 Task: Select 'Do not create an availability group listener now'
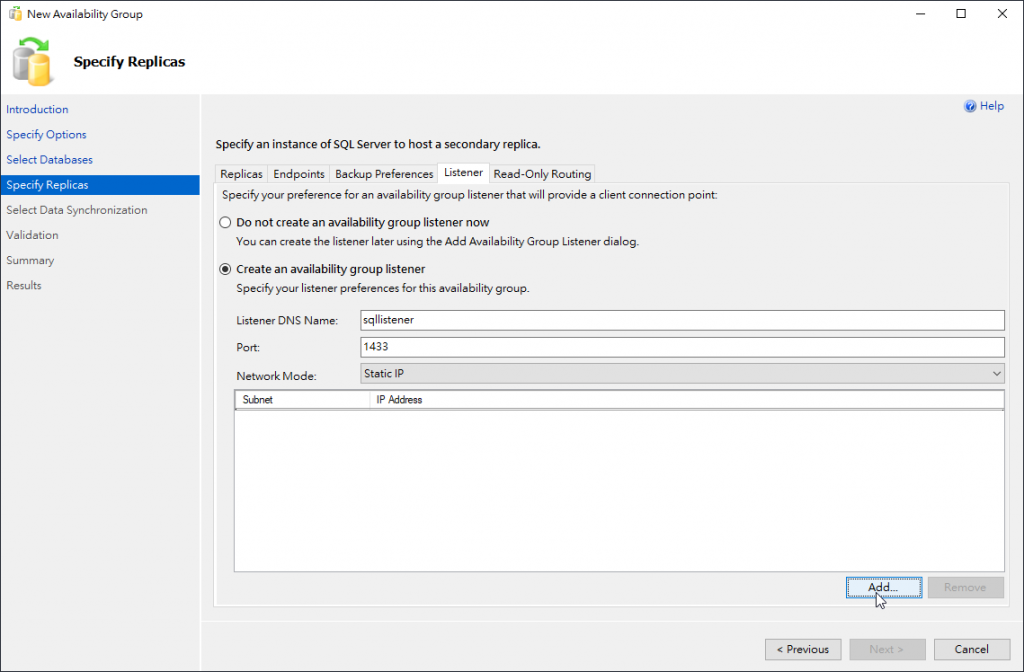225,222
